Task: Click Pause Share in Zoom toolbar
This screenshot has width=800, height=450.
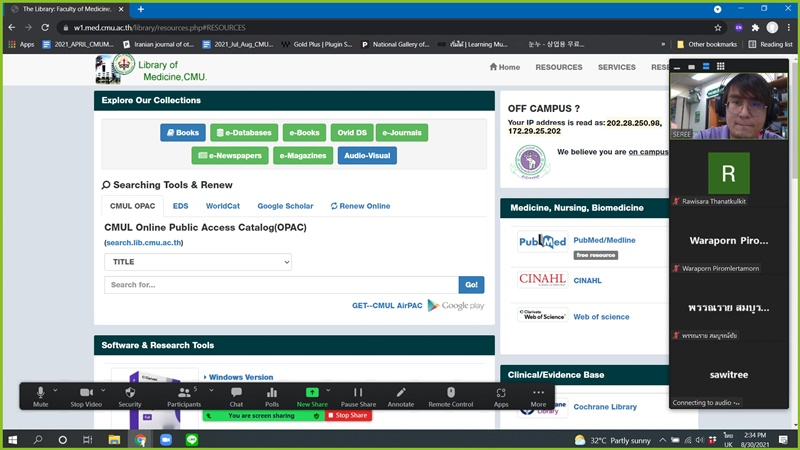Action: tap(358, 395)
